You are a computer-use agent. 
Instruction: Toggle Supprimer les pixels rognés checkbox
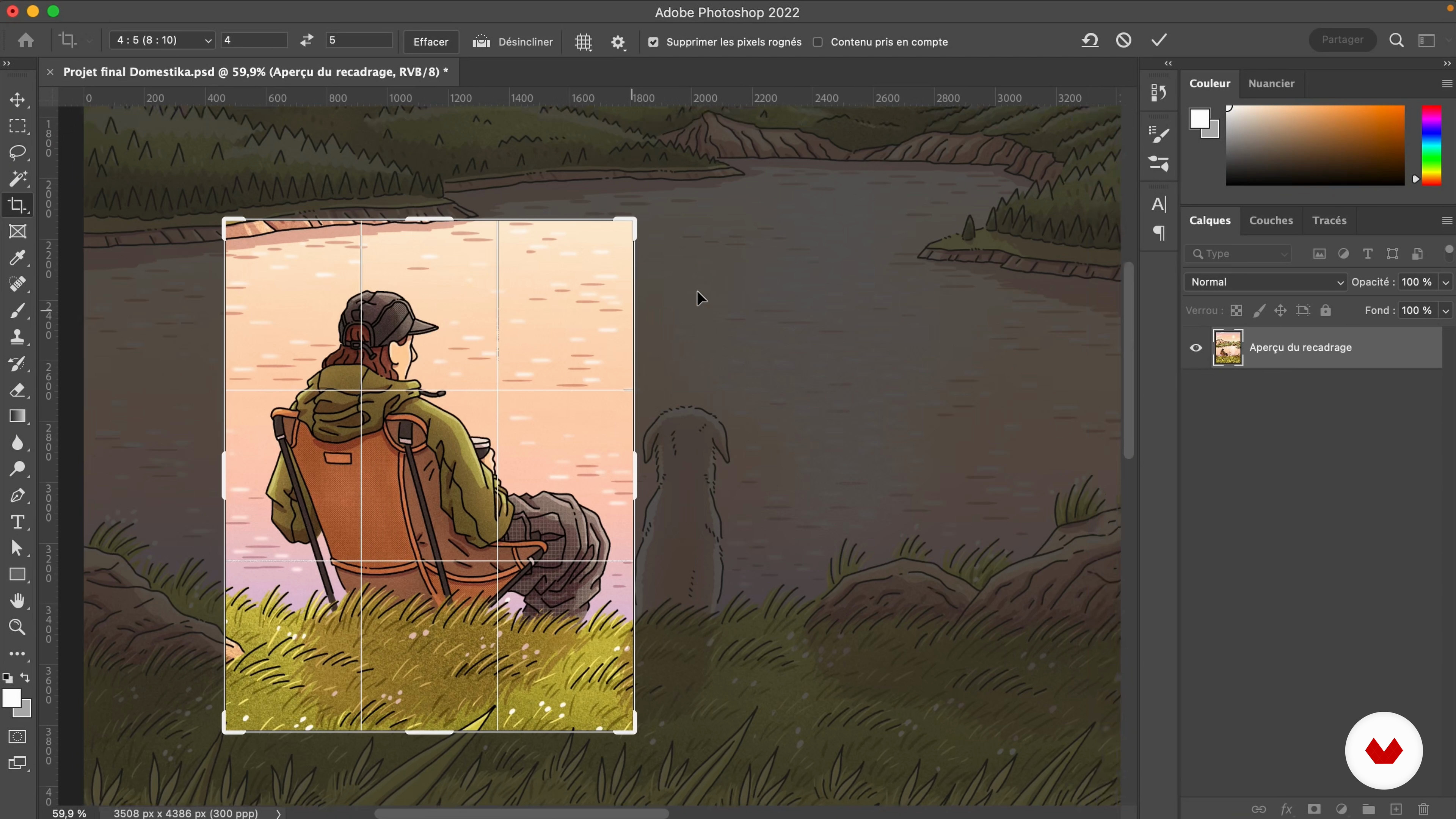coord(653,42)
